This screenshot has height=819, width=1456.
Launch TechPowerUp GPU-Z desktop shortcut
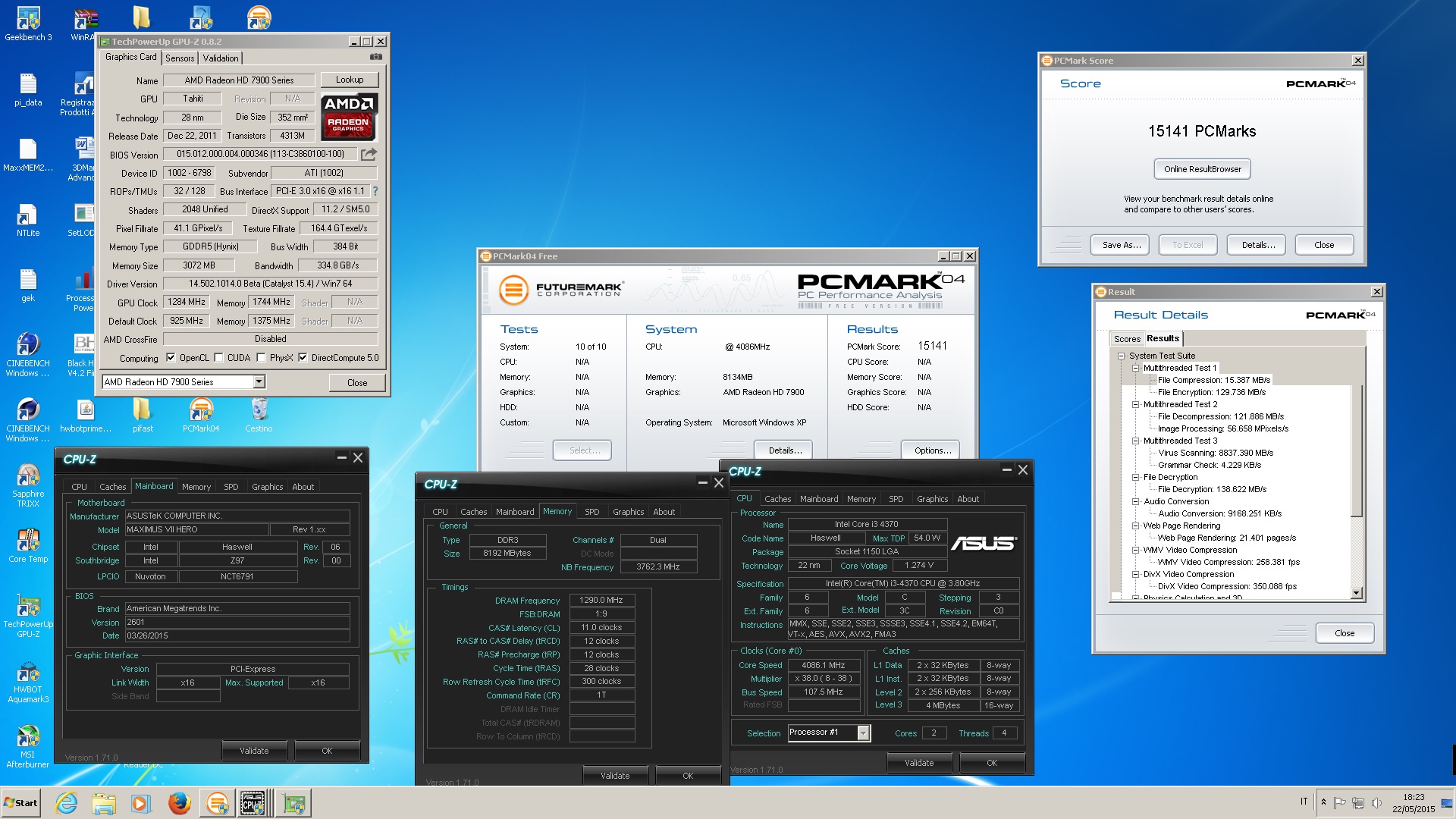point(28,615)
